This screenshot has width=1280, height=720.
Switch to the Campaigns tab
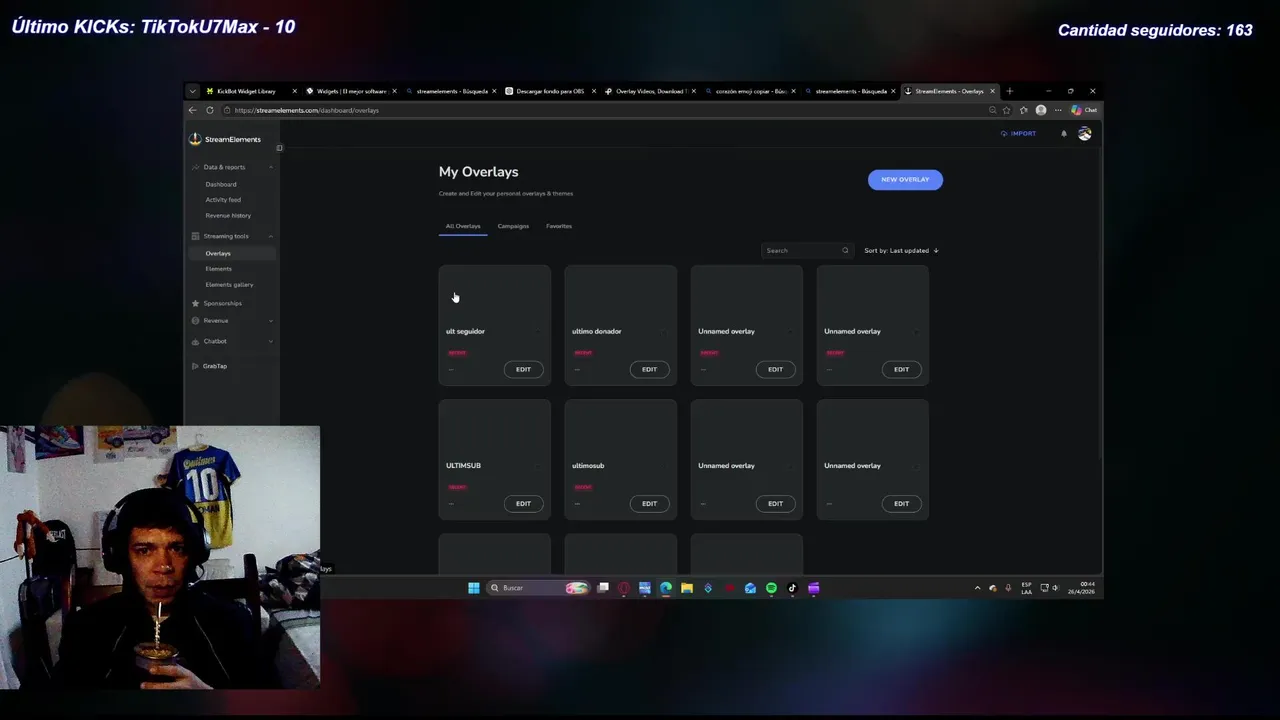click(513, 226)
